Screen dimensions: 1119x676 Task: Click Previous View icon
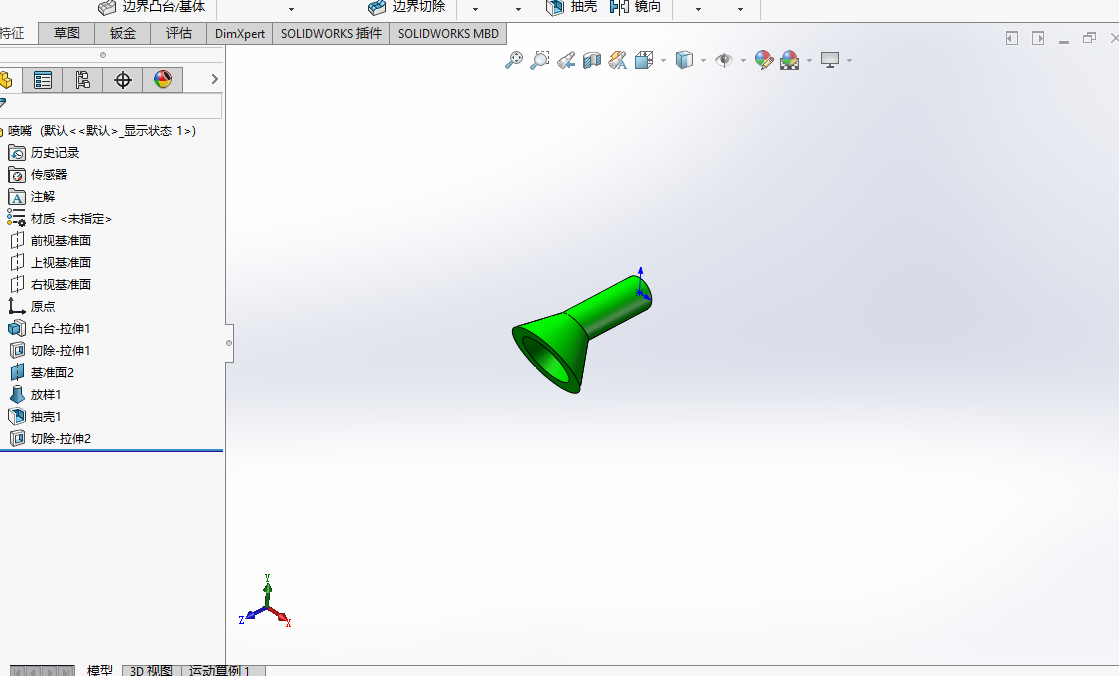(x=566, y=61)
